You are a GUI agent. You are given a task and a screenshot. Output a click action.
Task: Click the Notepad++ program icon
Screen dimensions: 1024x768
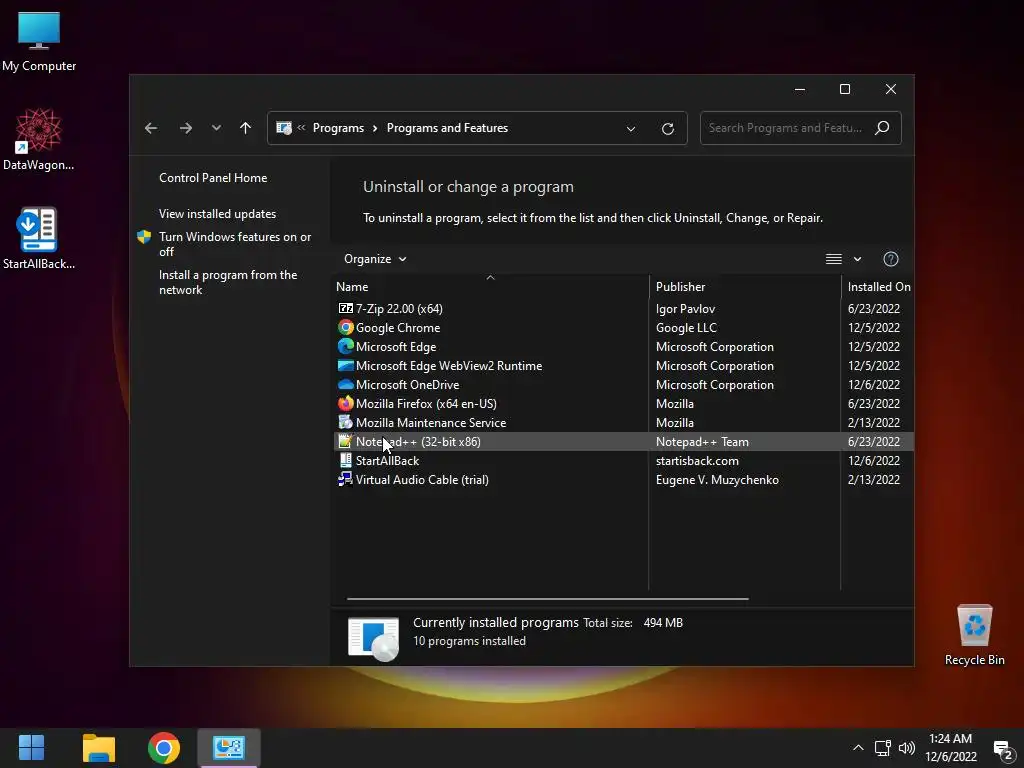tap(345, 441)
